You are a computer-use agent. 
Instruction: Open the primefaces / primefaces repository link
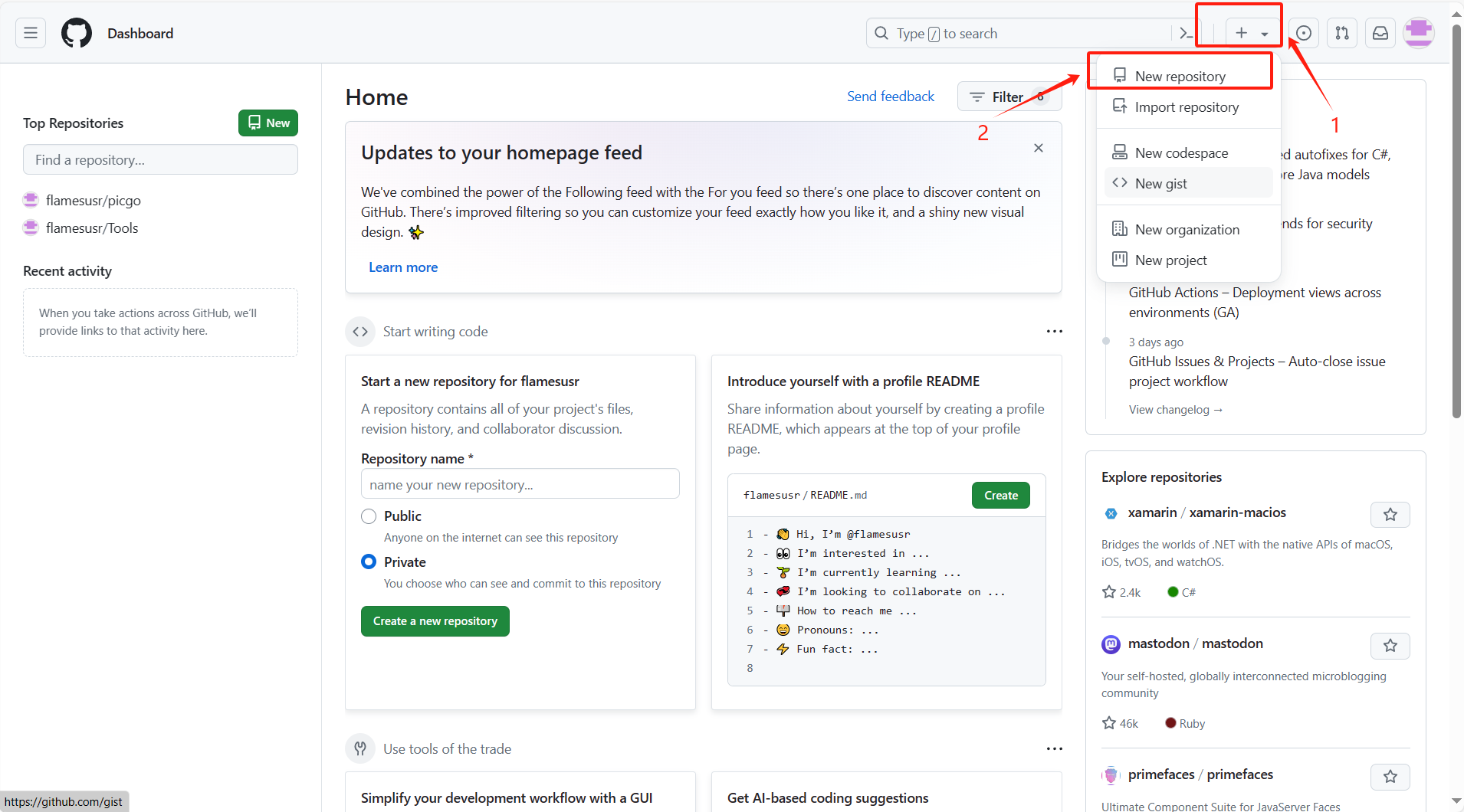1200,774
